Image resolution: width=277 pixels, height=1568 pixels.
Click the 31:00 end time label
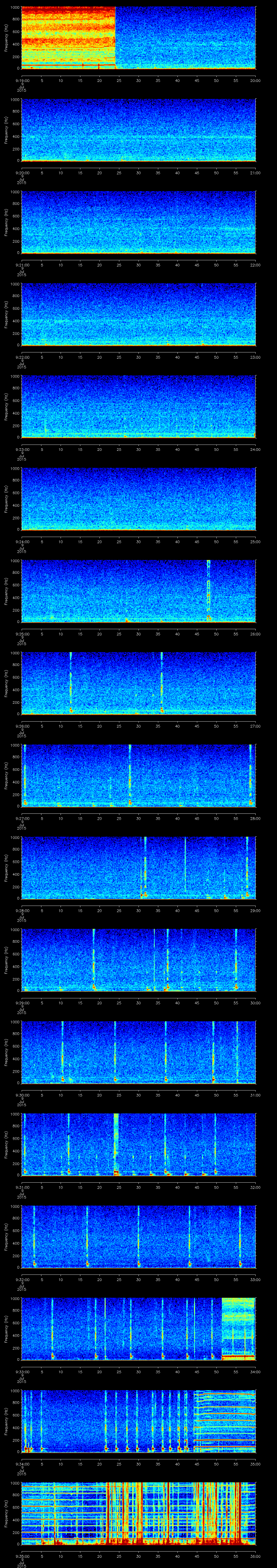255,1095
